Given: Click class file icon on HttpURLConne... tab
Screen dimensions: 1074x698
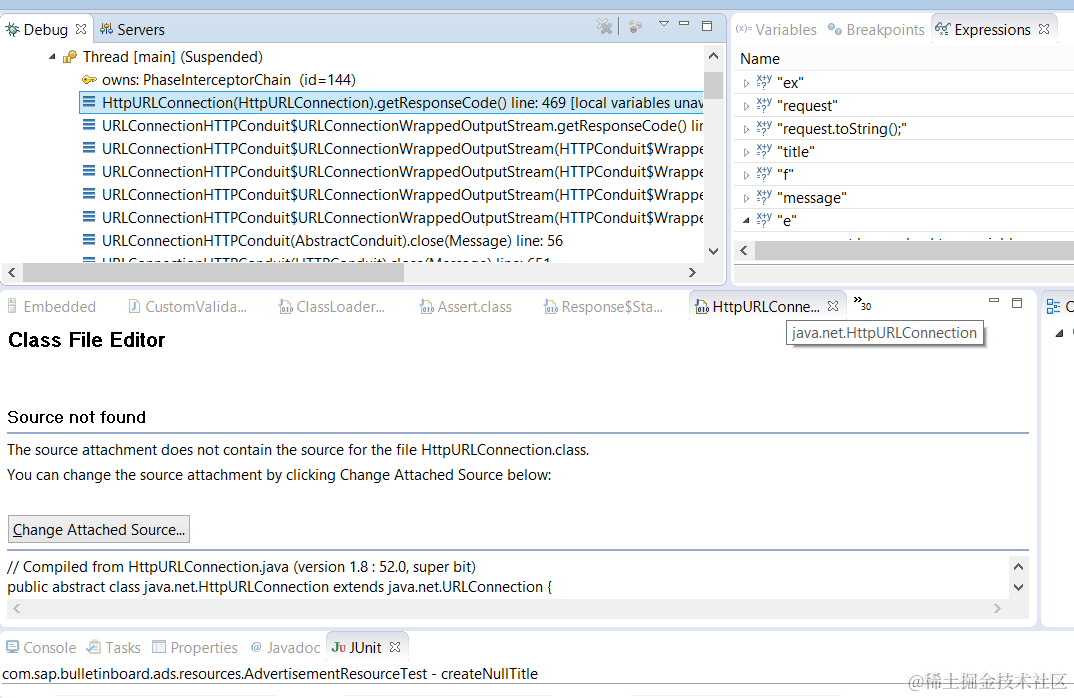Looking at the screenshot, I should click(x=701, y=307).
